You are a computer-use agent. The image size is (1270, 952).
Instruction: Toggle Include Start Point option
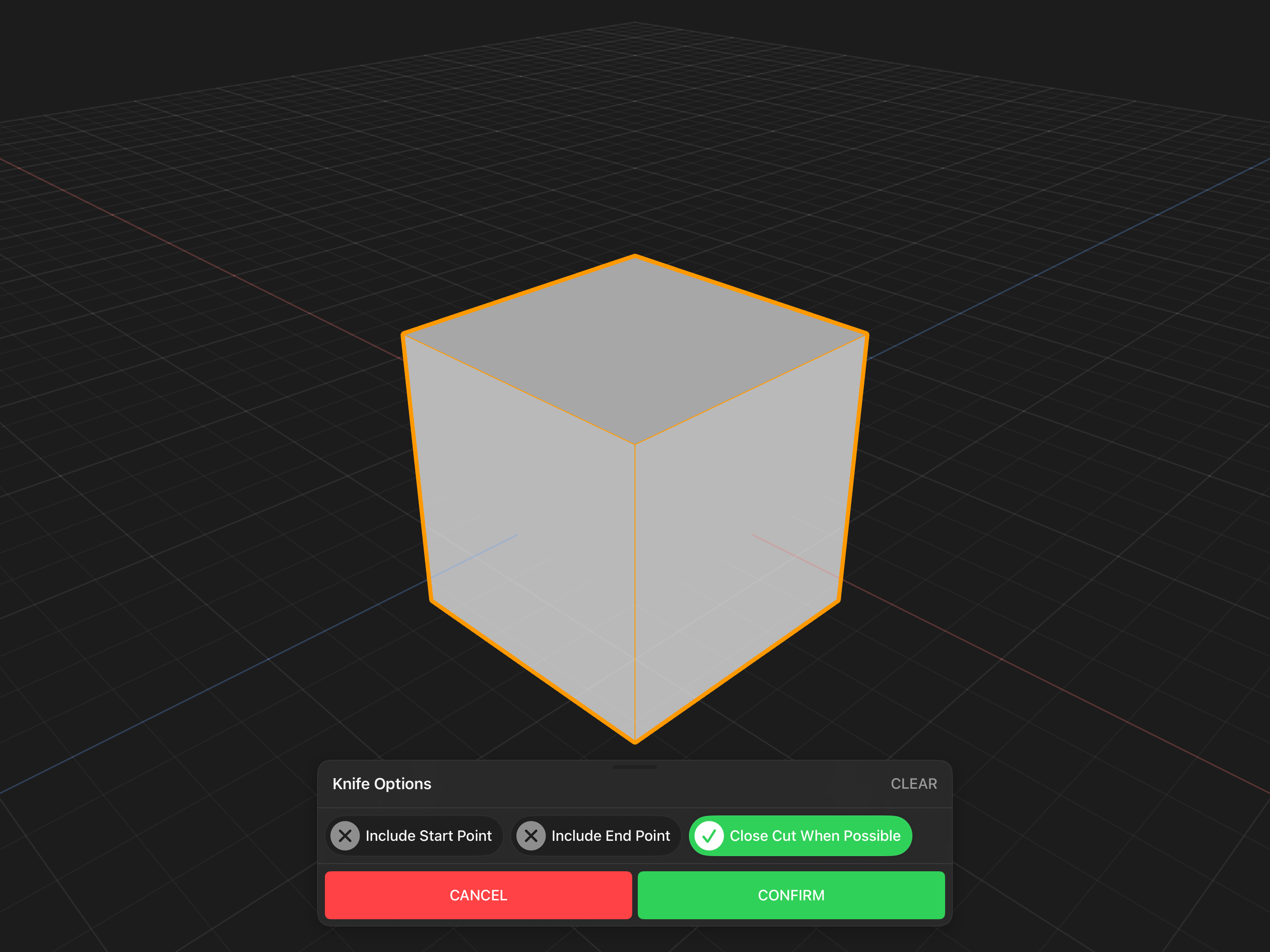click(414, 835)
